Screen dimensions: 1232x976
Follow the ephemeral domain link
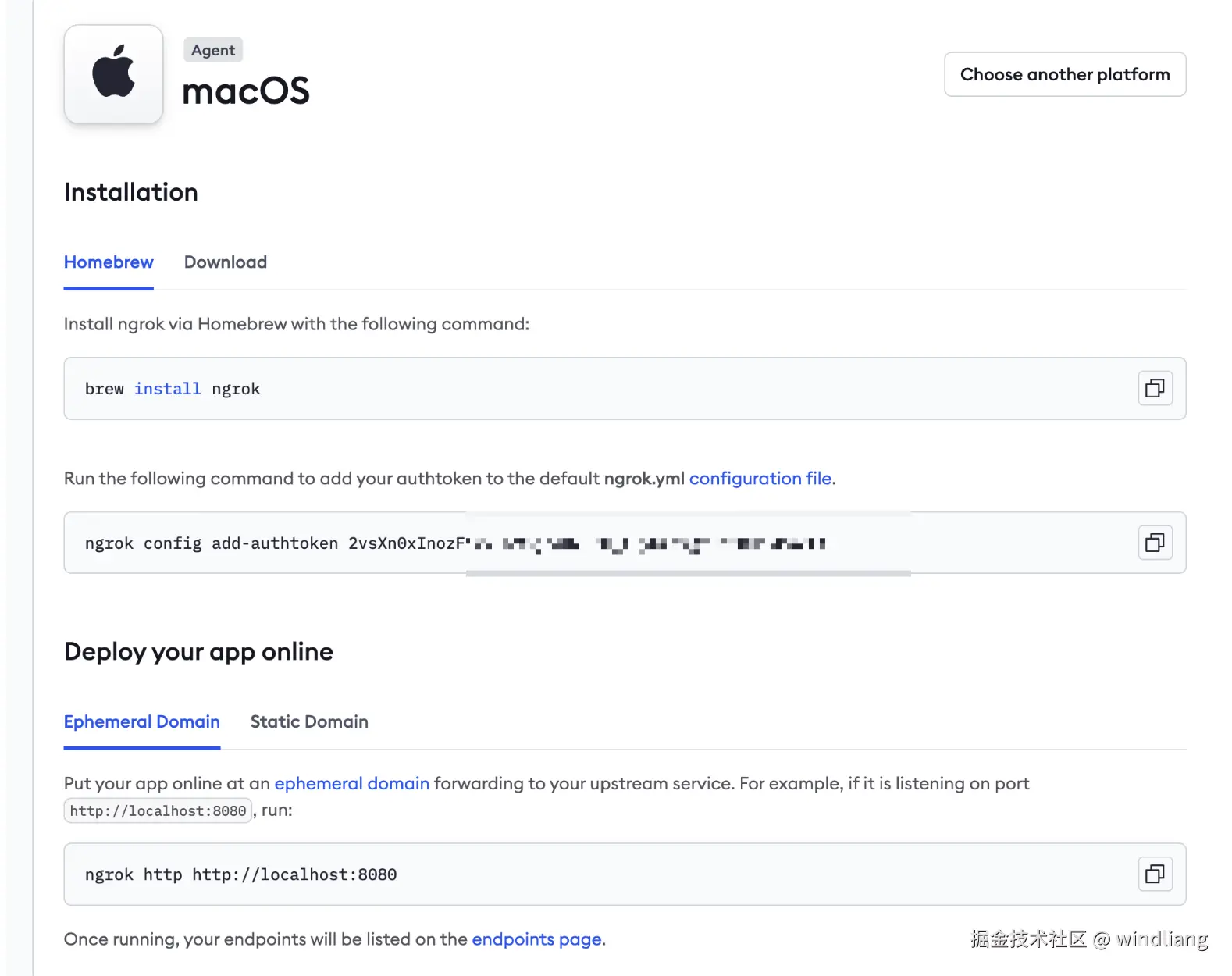pos(351,783)
